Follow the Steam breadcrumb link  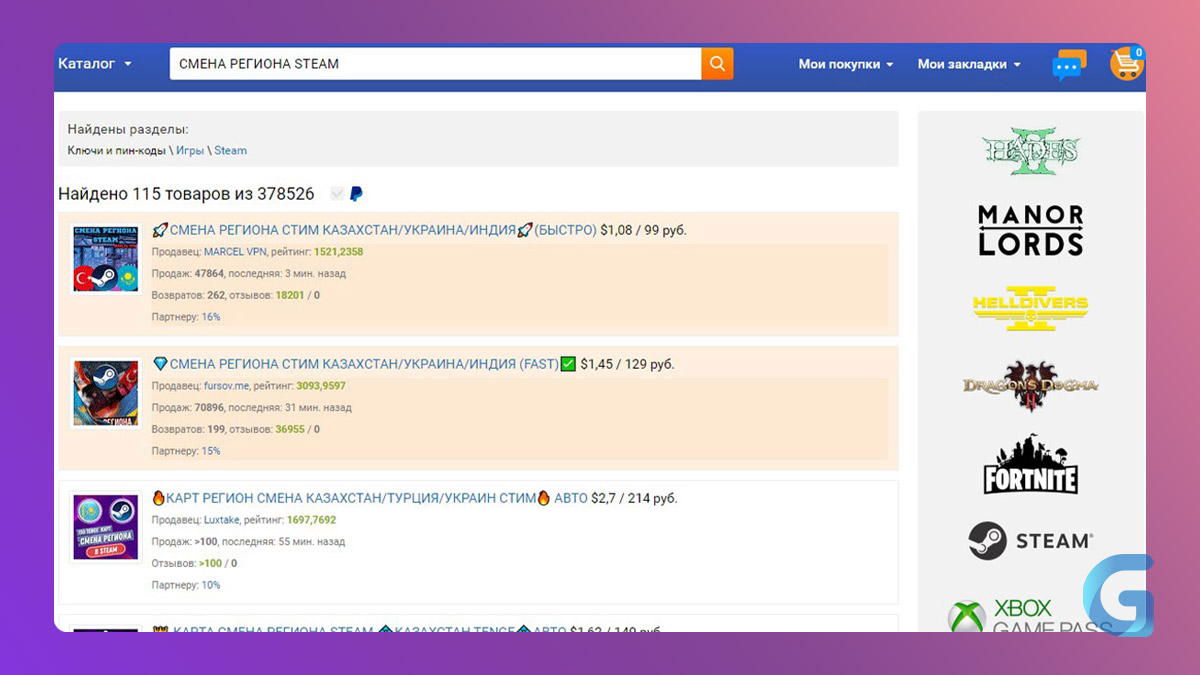pyautogui.click(x=230, y=151)
